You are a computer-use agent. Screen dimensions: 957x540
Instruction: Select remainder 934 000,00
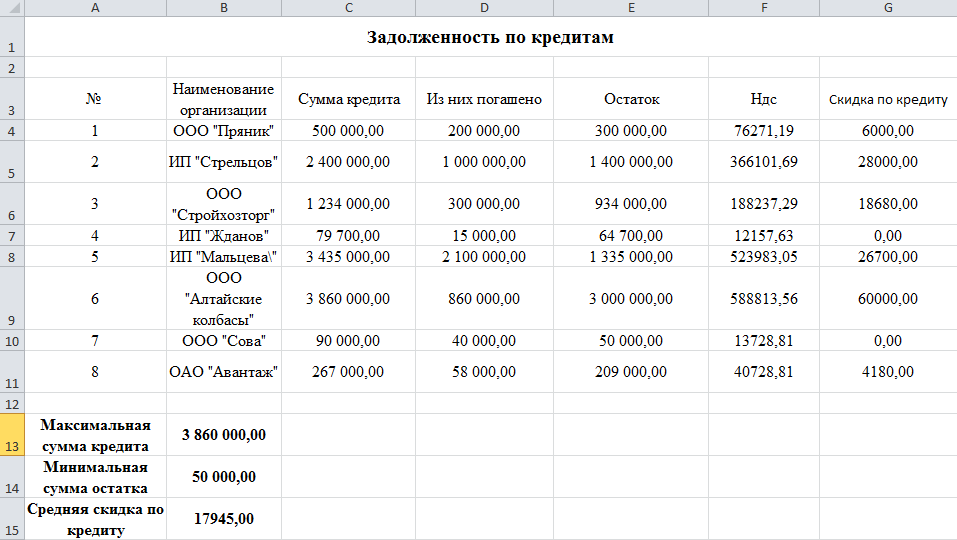pyautogui.click(x=631, y=204)
